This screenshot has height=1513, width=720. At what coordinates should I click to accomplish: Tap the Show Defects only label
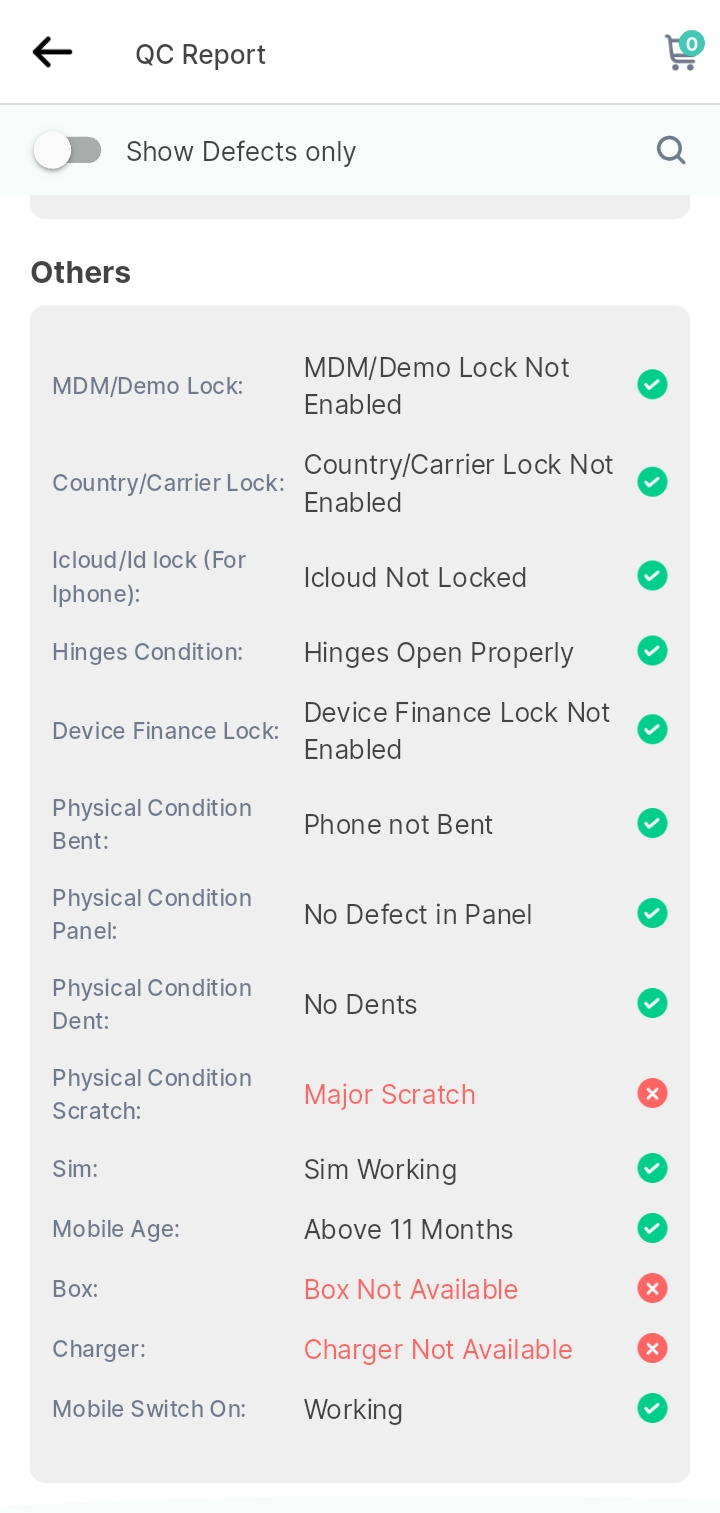pyautogui.click(x=241, y=151)
